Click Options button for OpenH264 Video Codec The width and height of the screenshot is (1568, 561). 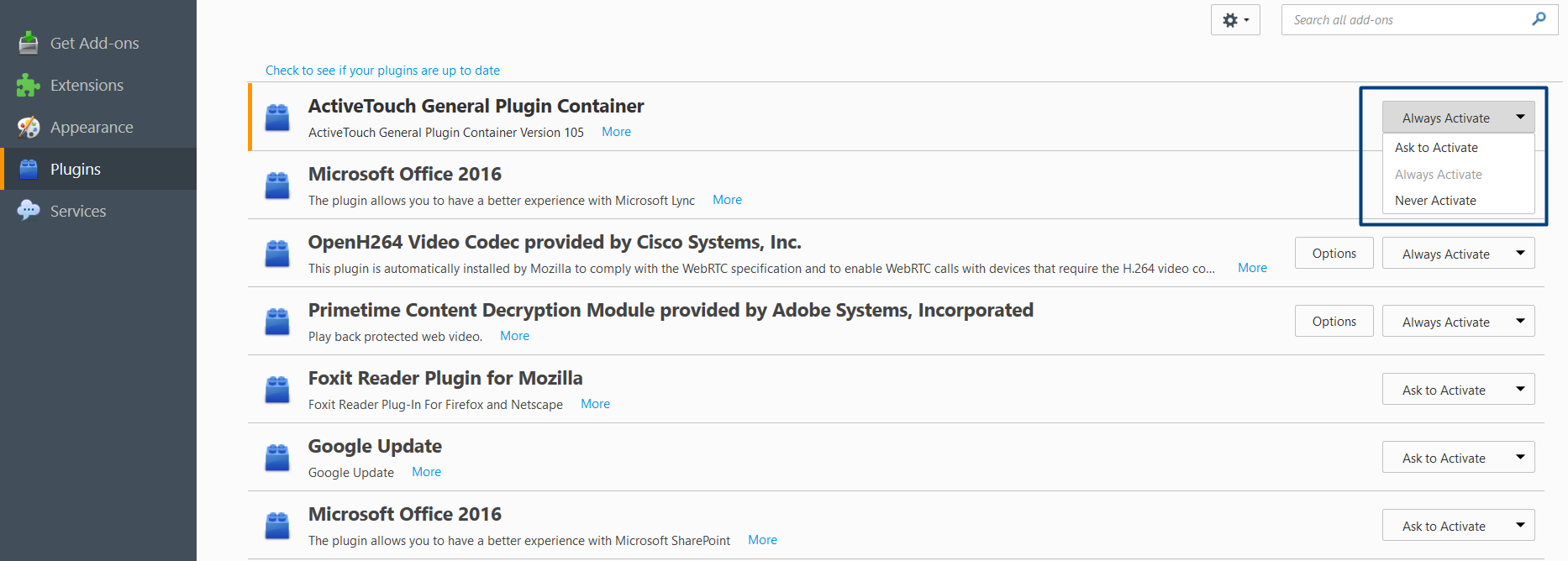(x=1334, y=254)
